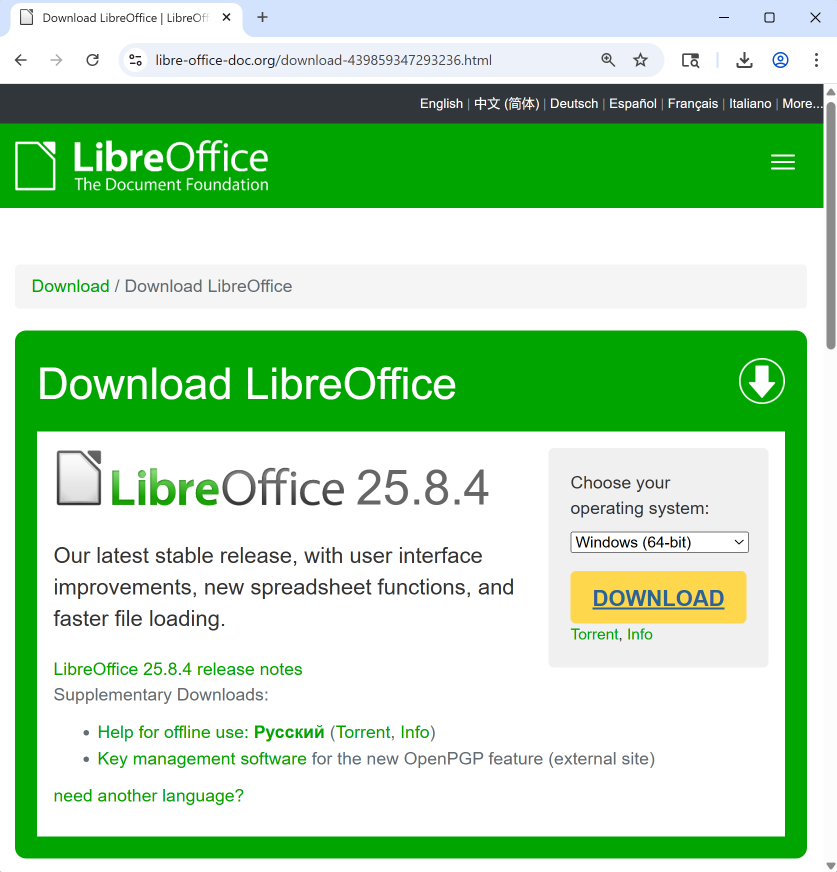View site information icon in address bar
This screenshot has height=872, width=837.
click(136, 60)
